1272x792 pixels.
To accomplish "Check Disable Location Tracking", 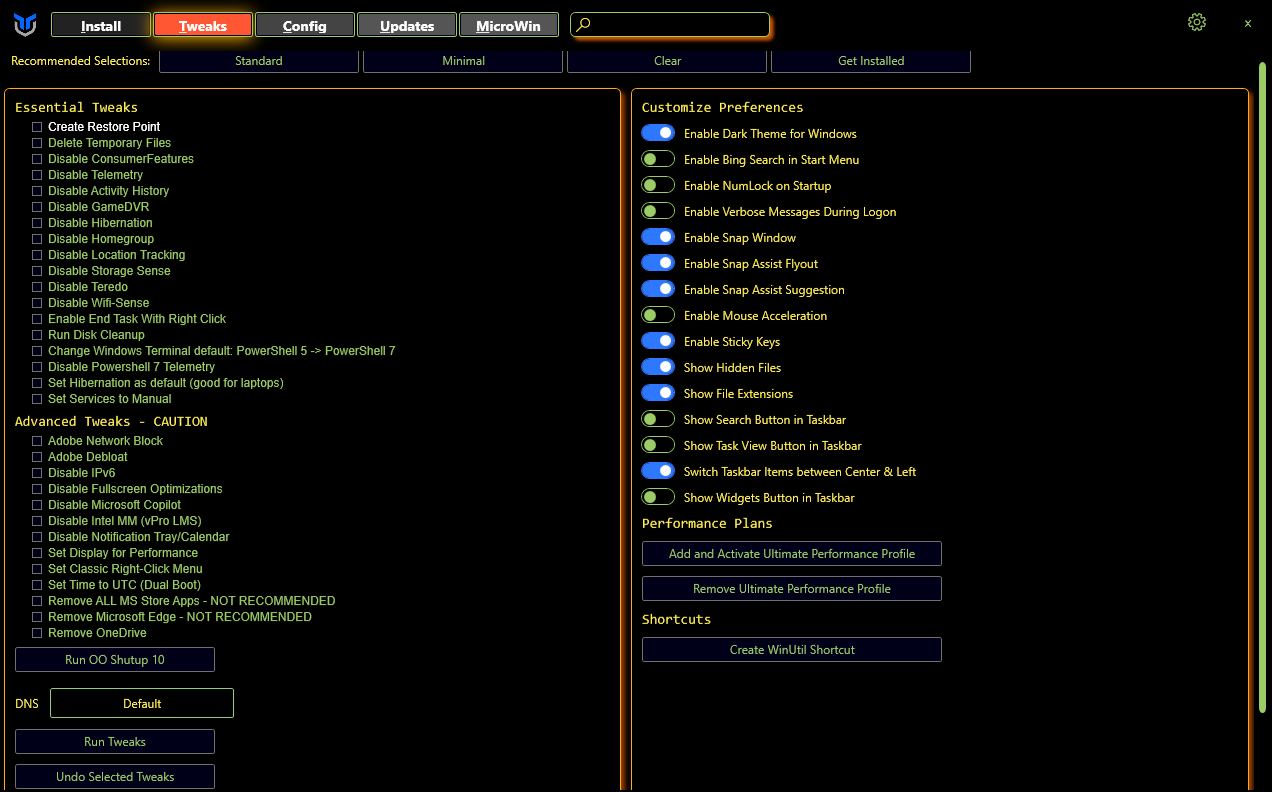I will click(37, 255).
